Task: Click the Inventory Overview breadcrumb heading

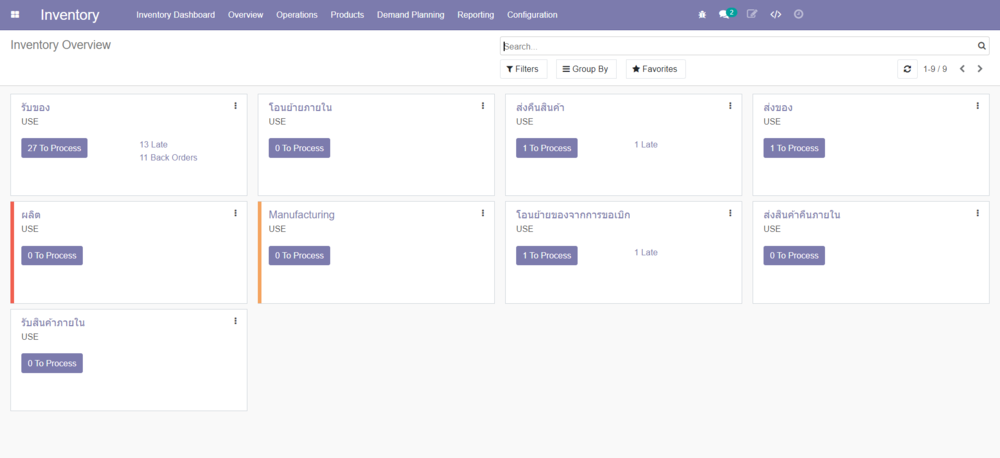Action: click(x=61, y=45)
